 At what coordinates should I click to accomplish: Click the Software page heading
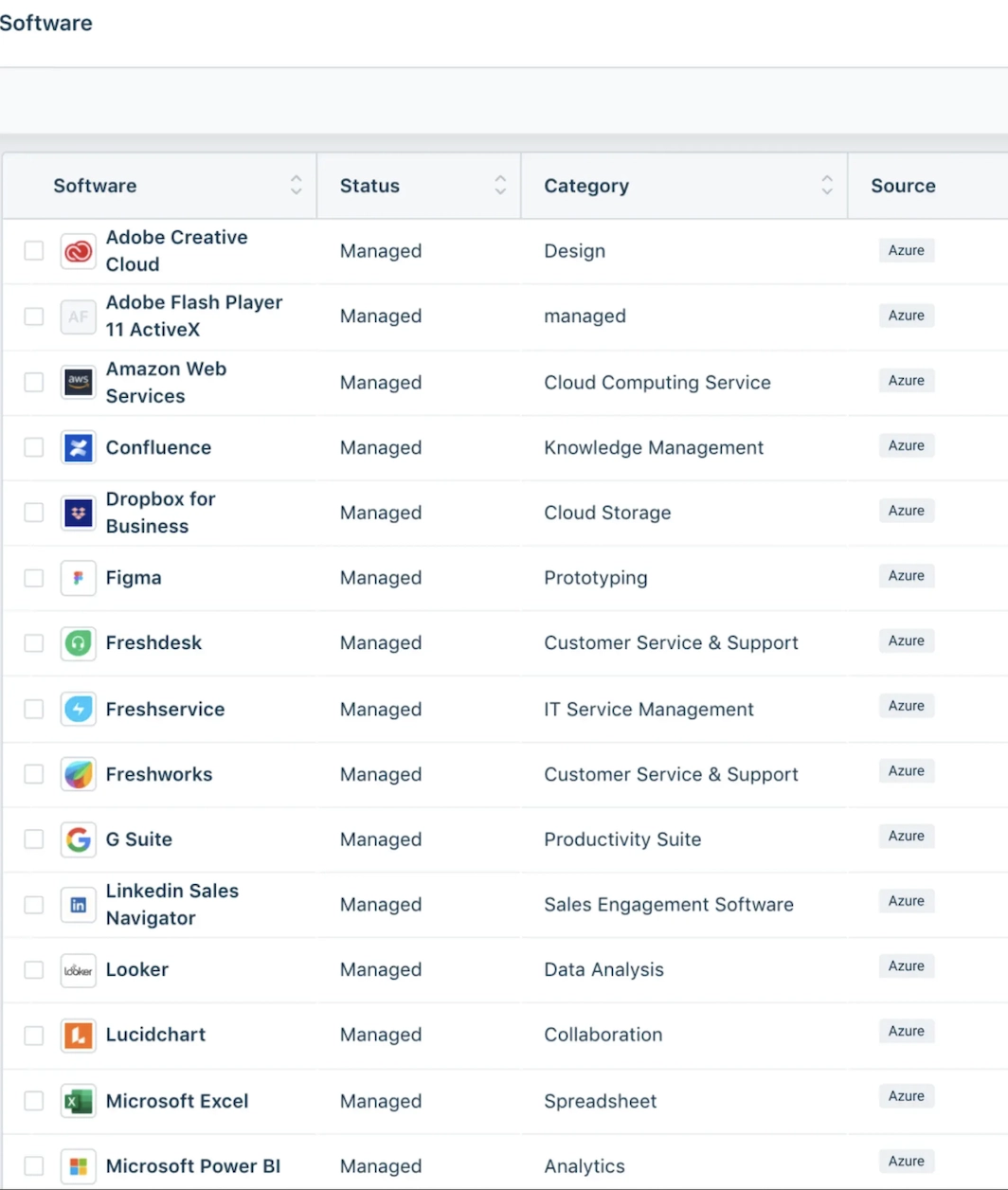46,23
